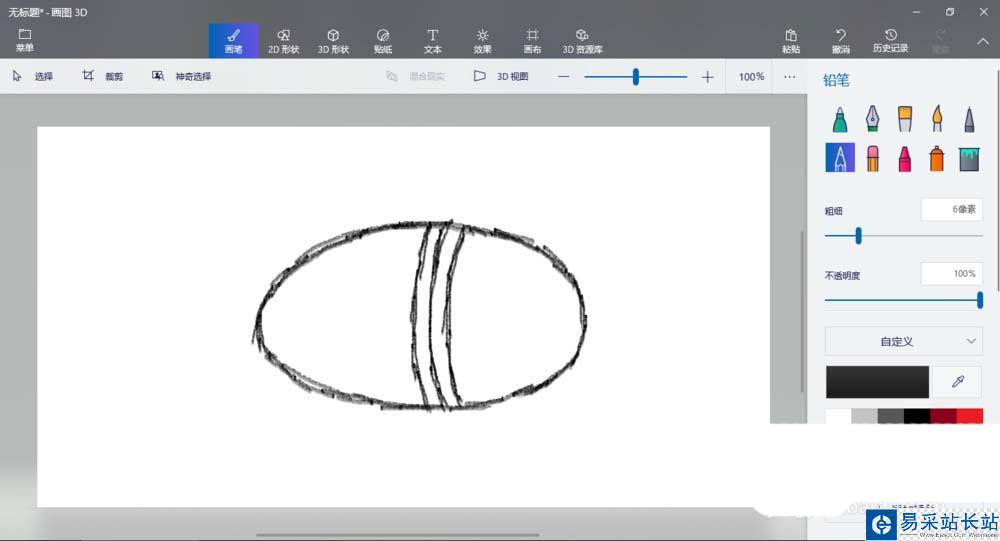The width and height of the screenshot is (1000, 541).
Task: Open the 自定义 material dropdown
Action: [904, 341]
